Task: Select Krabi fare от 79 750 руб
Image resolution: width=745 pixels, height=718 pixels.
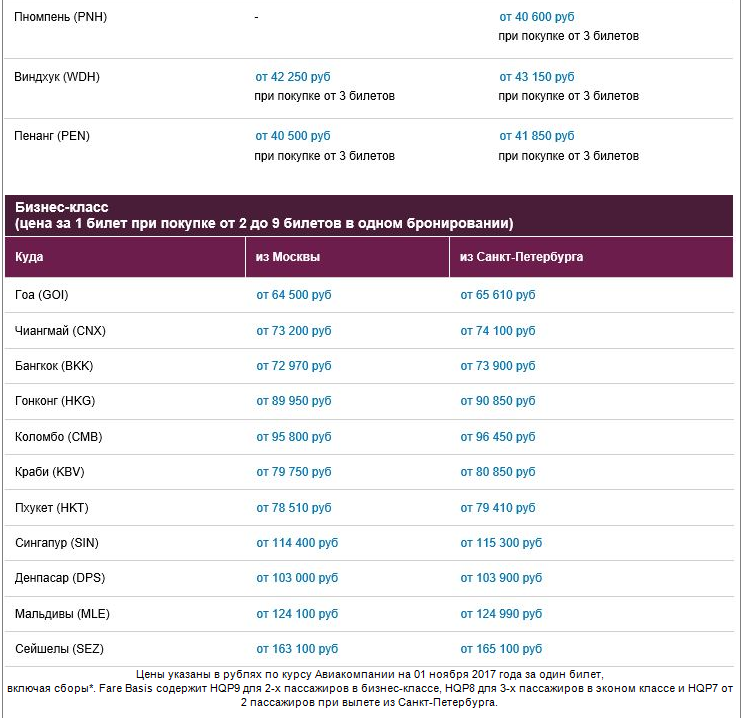Action: click(x=294, y=472)
